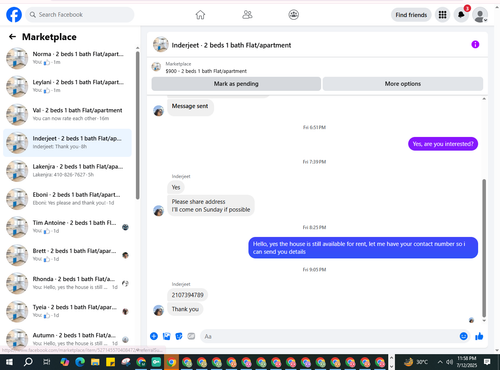Open File Explorer from the taskbar

tap(95, 362)
